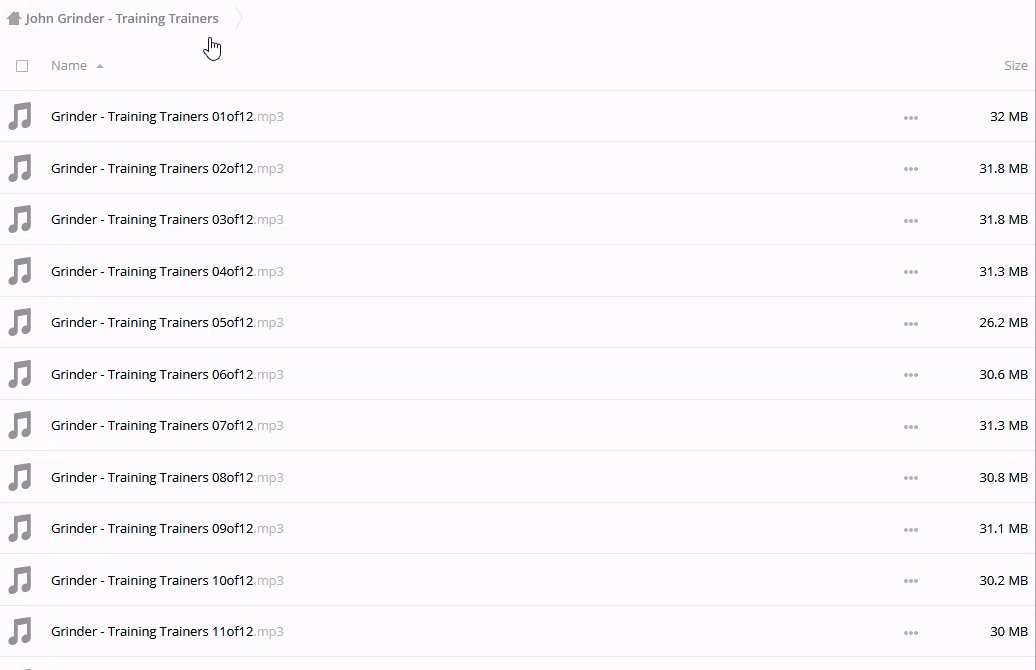1036x670 pixels.
Task: Click music note icon for Training Trainers 04of12
Action: point(20,271)
